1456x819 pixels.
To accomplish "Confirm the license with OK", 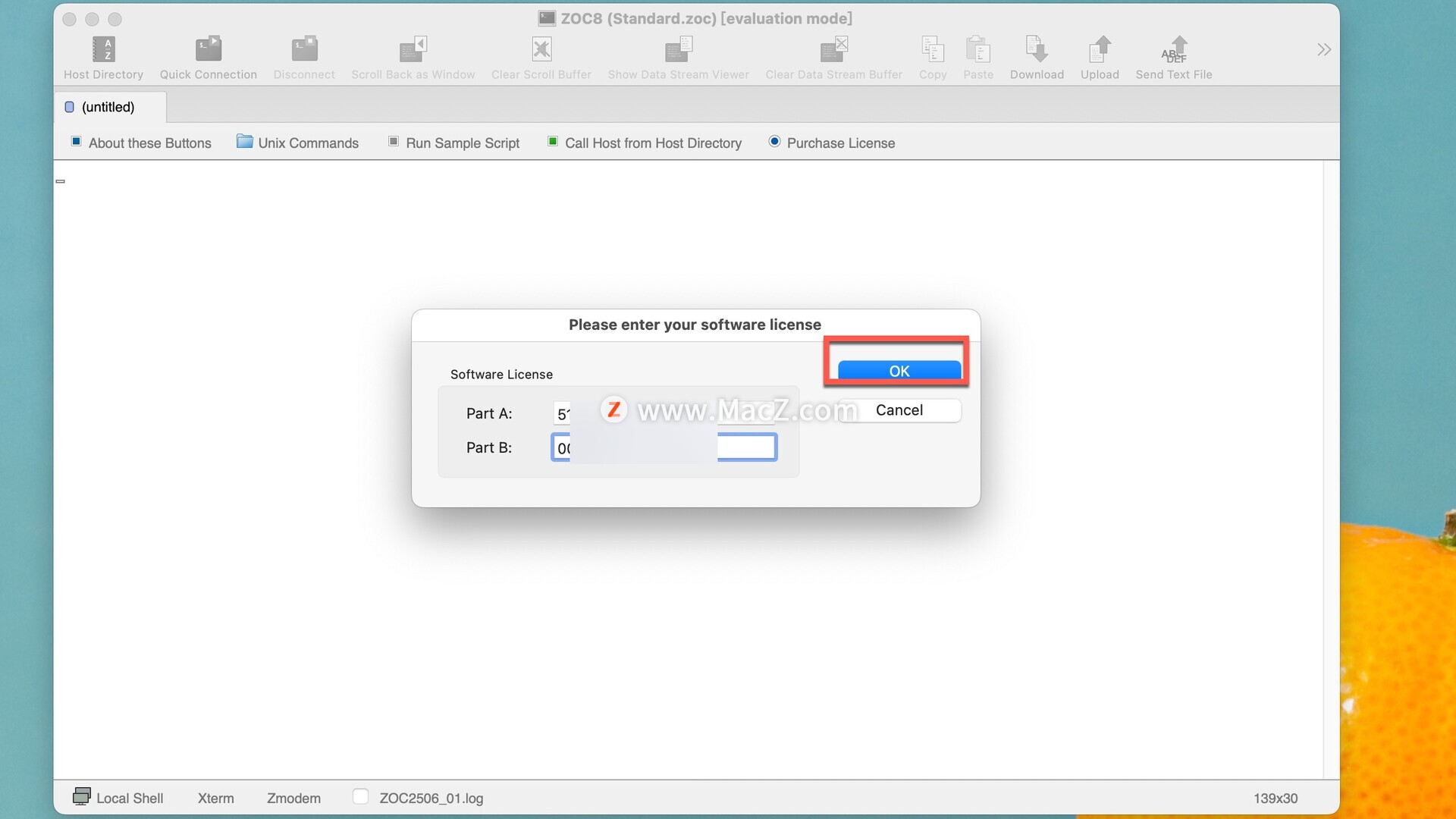I will 899,370.
